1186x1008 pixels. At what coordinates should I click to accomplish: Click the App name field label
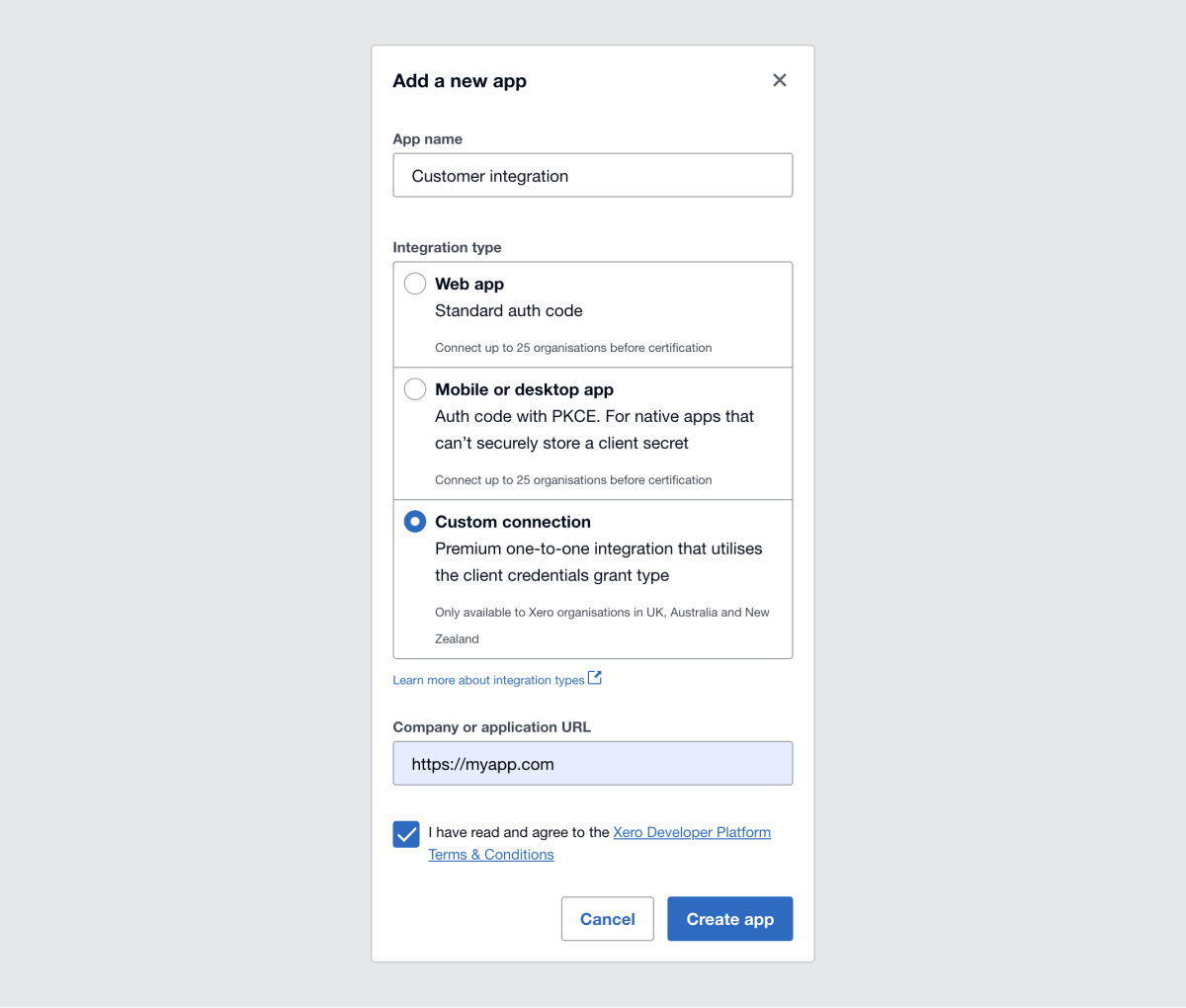(427, 138)
